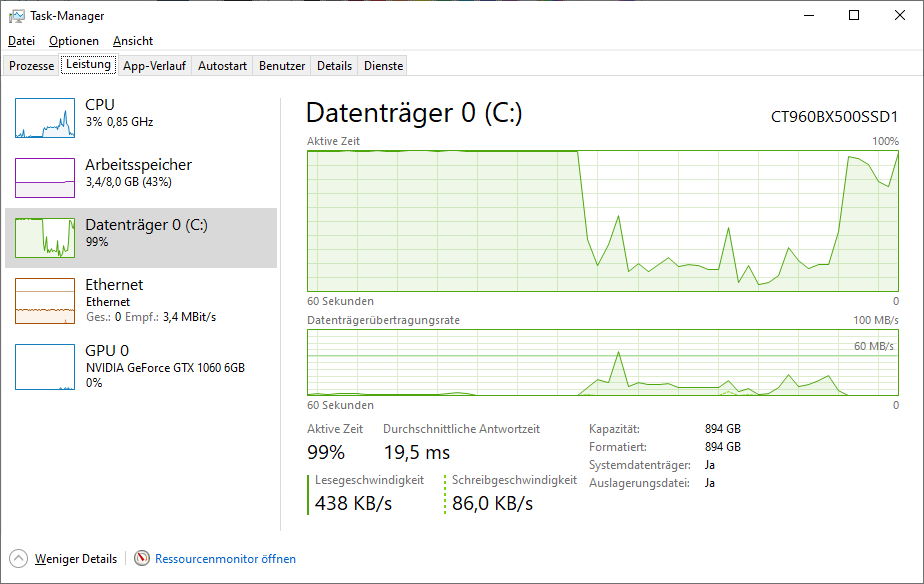This screenshot has width=924, height=584.
Task: Click the '60 MB/s' graph marker label
Action: pyautogui.click(x=874, y=347)
